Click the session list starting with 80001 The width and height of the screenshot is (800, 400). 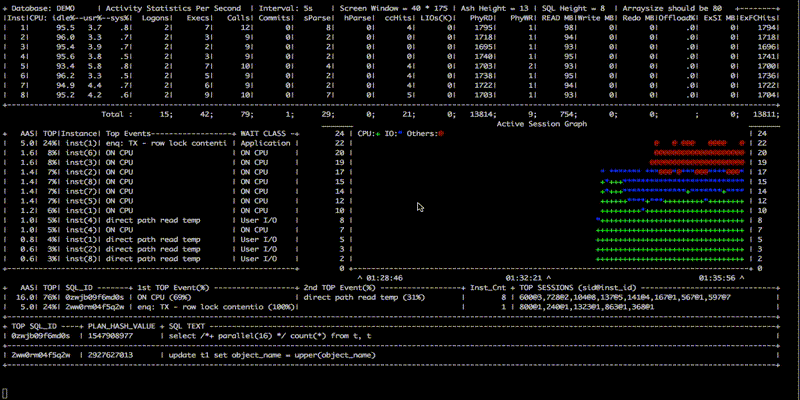586,307
